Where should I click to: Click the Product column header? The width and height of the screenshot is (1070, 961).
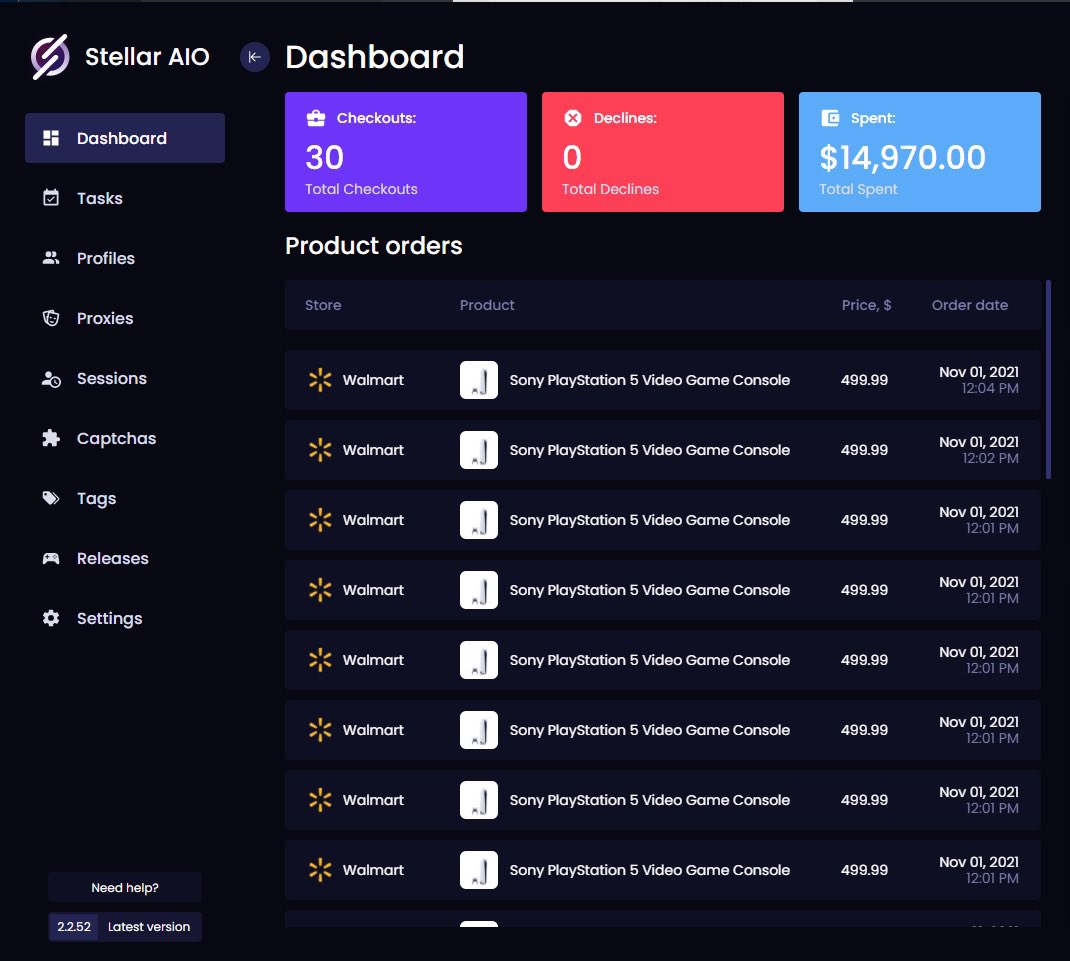[x=487, y=305]
